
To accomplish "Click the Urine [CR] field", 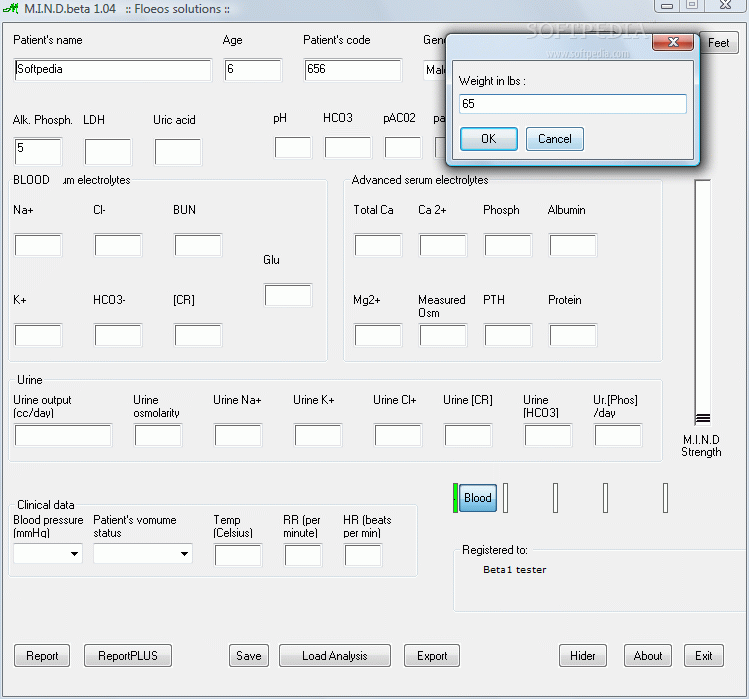I will tap(468, 435).
